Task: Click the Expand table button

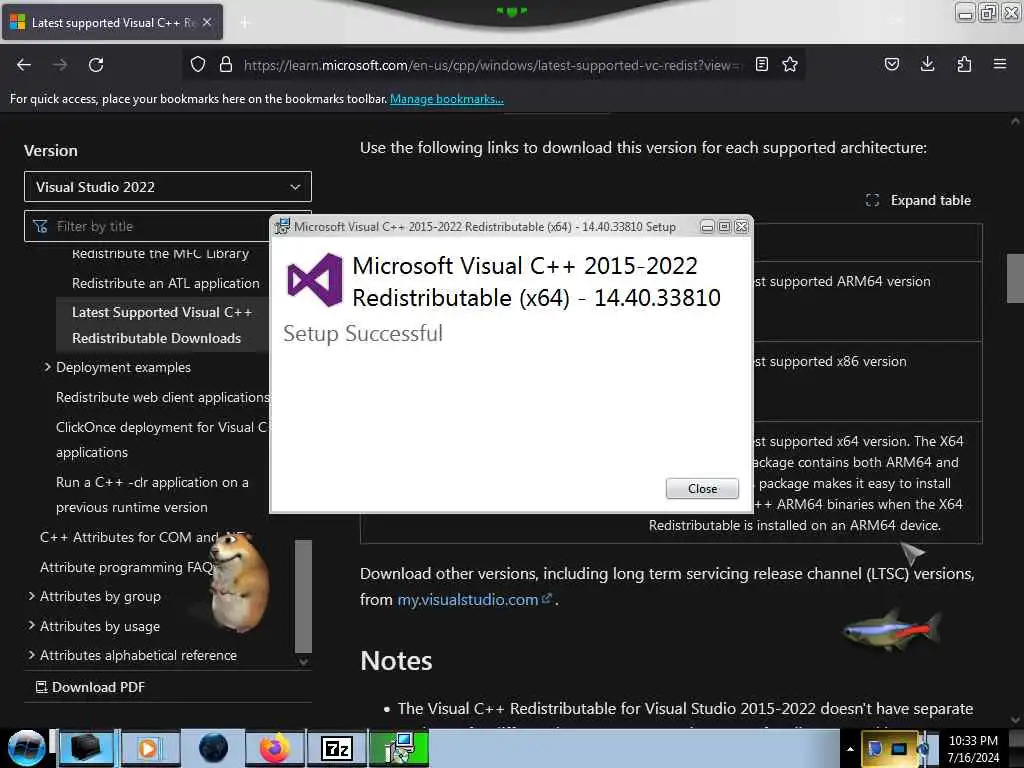Action: point(918,200)
